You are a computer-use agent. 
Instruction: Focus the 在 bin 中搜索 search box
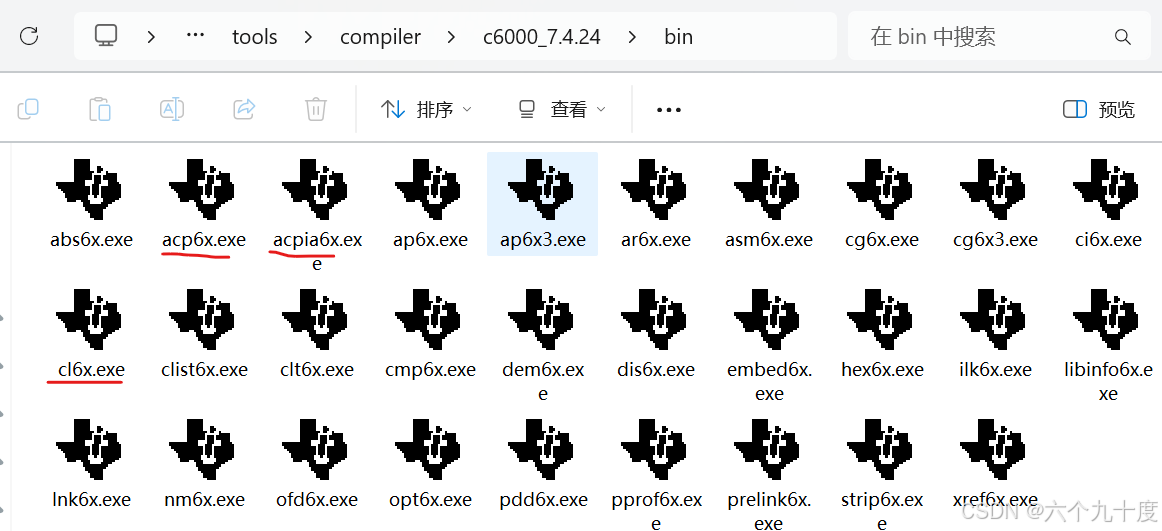coord(1000,36)
